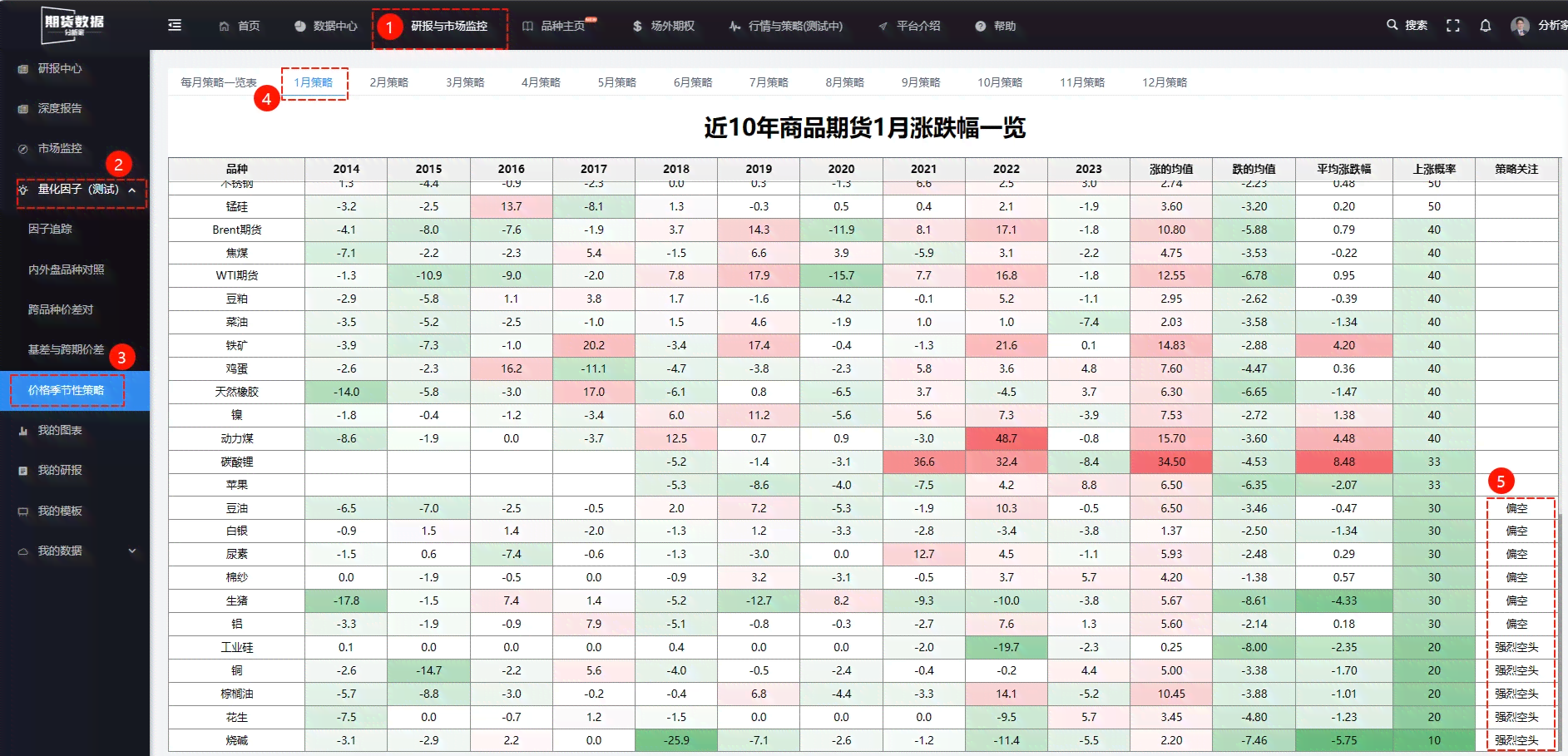Click the 生猪 2014 value -17.8
The height and width of the screenshot is (756, 1568).
coord(346,600)
